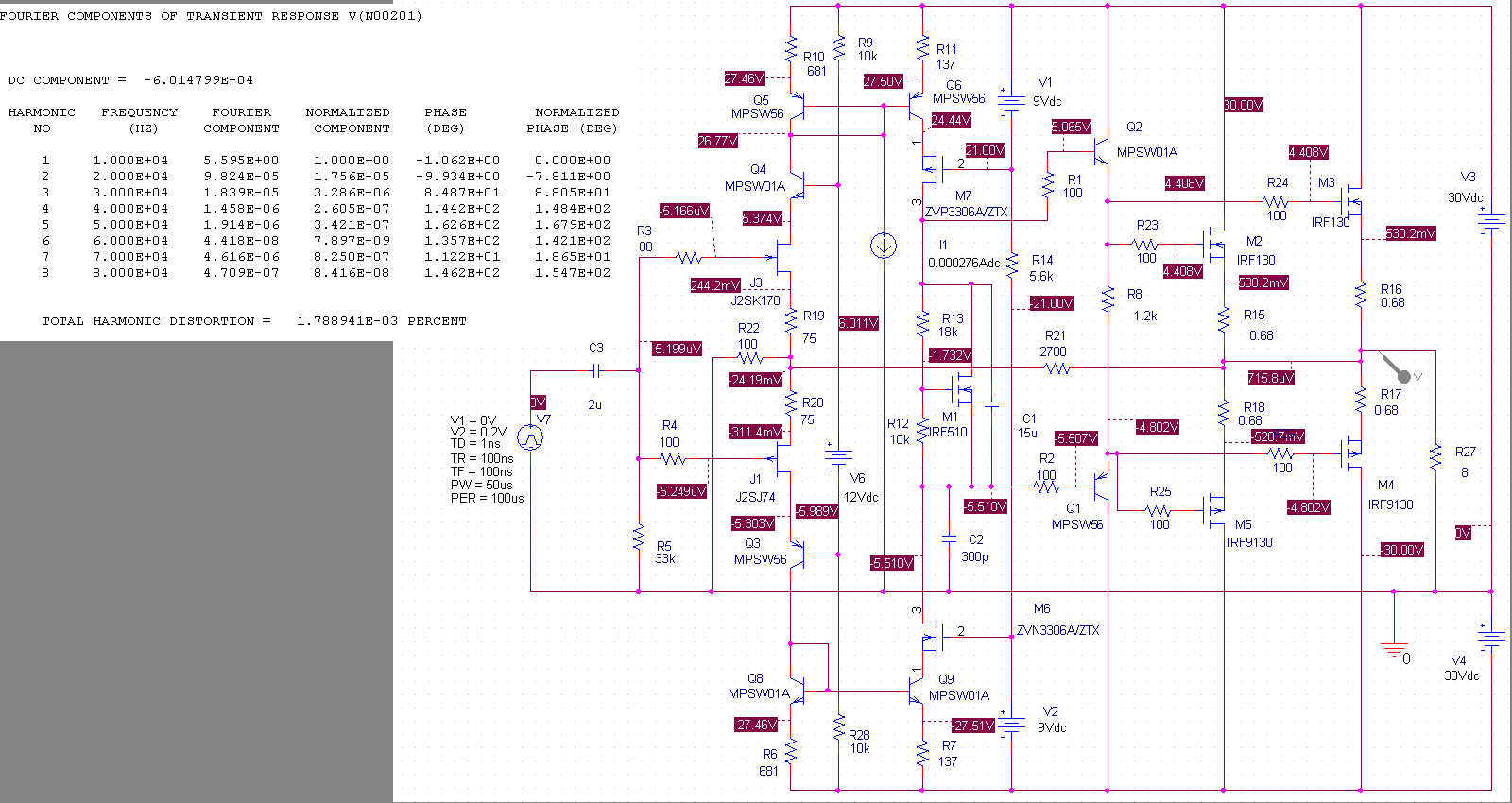Viewport: 1512px width, 803px height.
Task: Select resistor R11 137 symbol
Action: point(923,48)
